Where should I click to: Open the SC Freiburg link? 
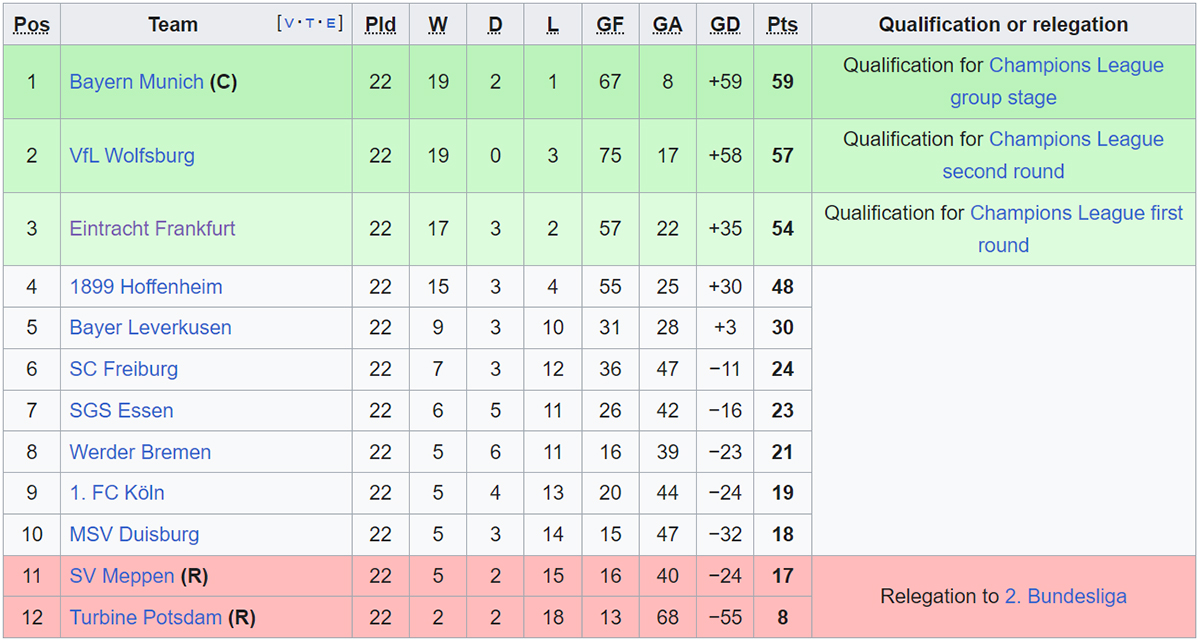(124, 369)
